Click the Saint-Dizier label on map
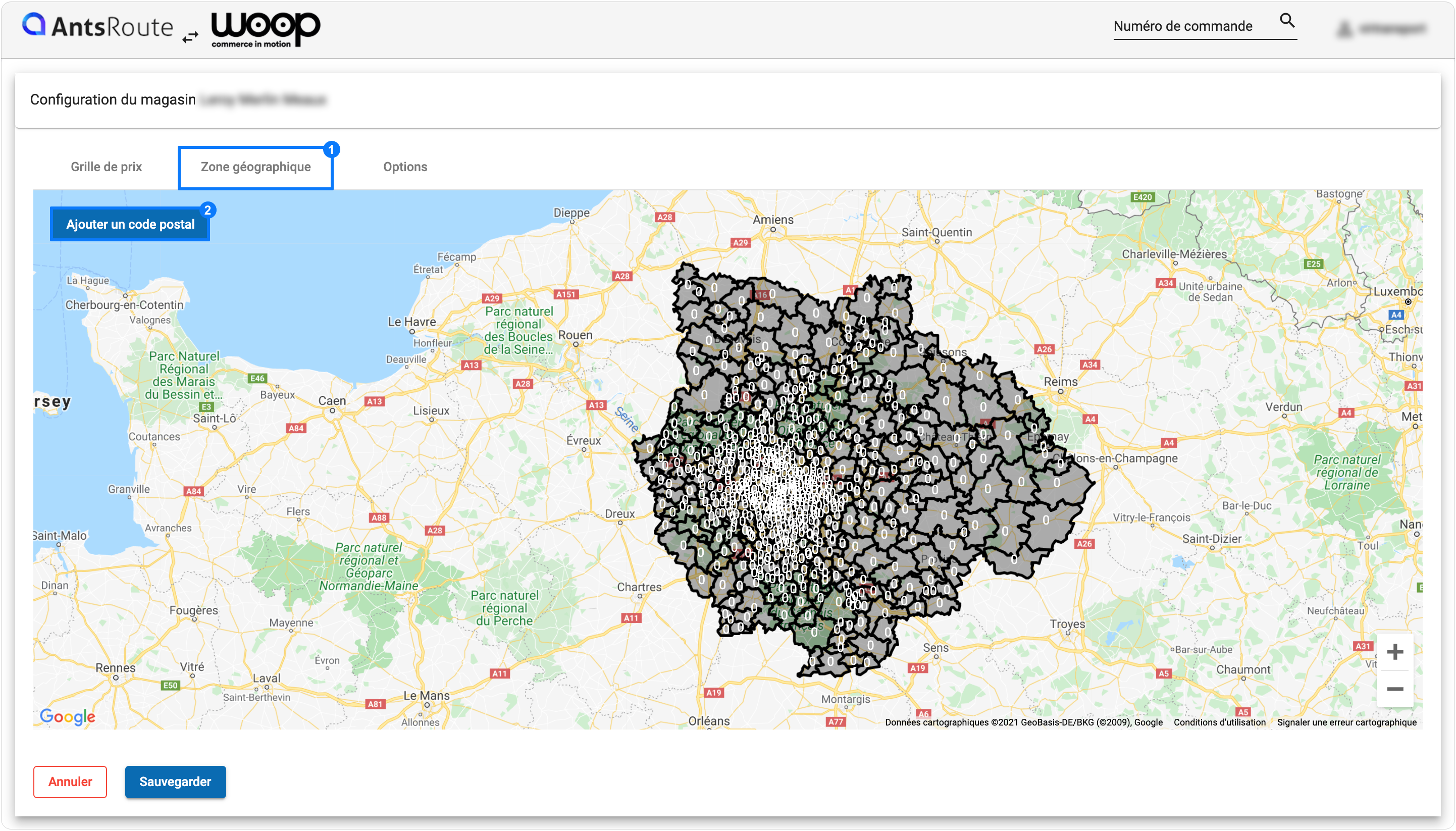Image resolution: width=1456 pixels, height=831 pixels. 1212,539
